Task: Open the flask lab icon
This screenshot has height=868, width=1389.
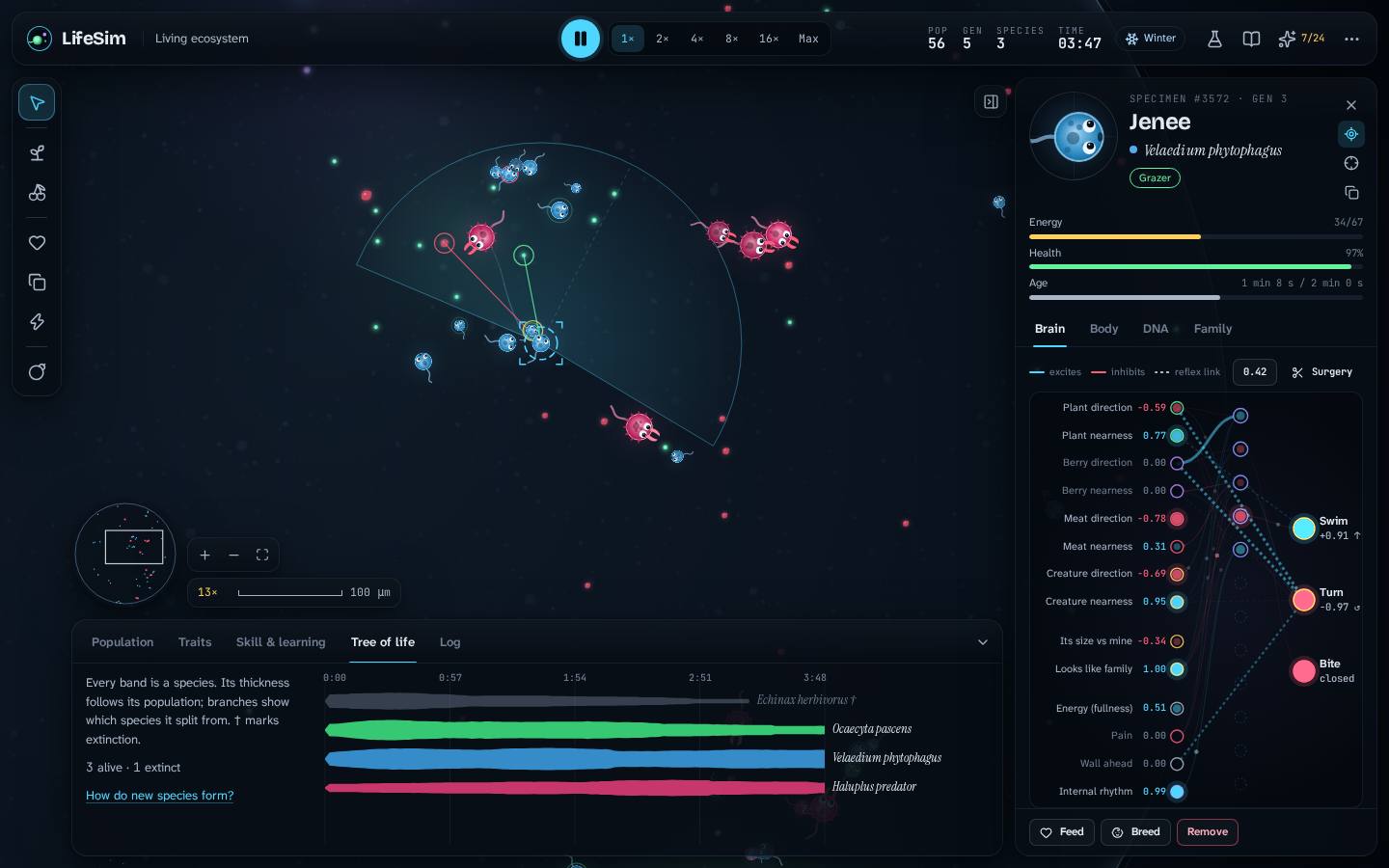Action: (1214, 39)
